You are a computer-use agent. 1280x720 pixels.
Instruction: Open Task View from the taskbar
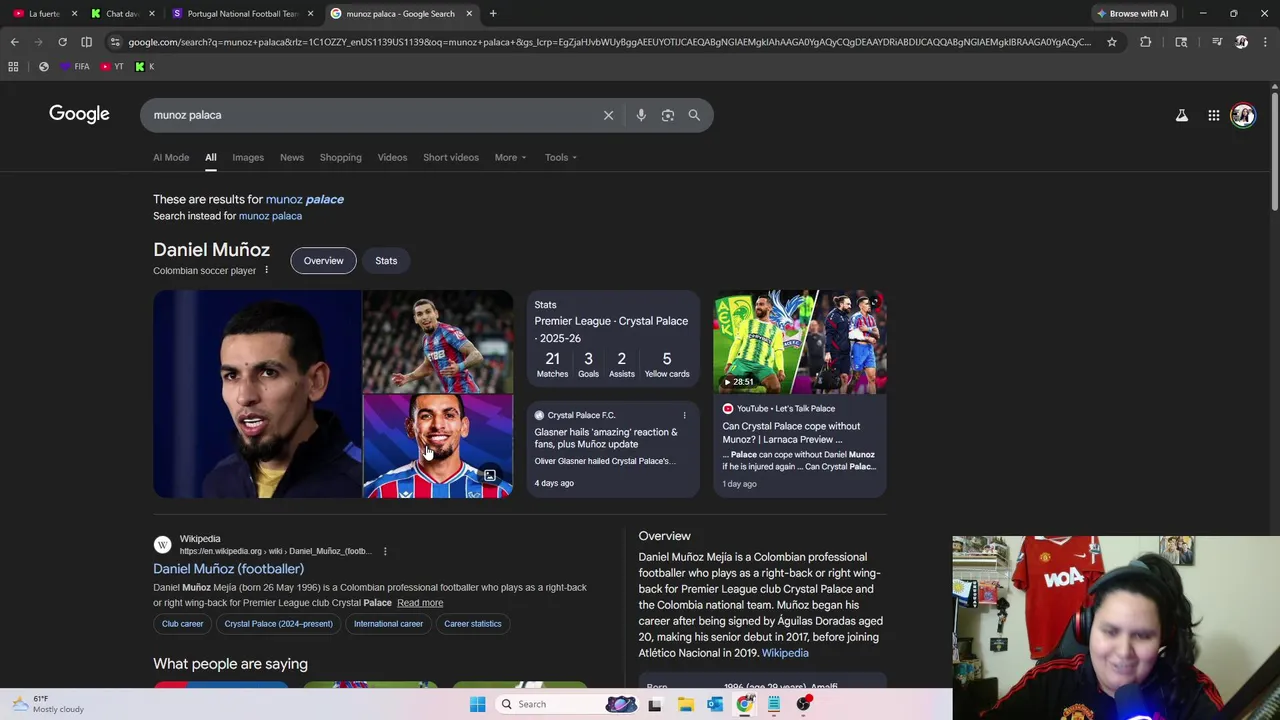click(655, 704)
